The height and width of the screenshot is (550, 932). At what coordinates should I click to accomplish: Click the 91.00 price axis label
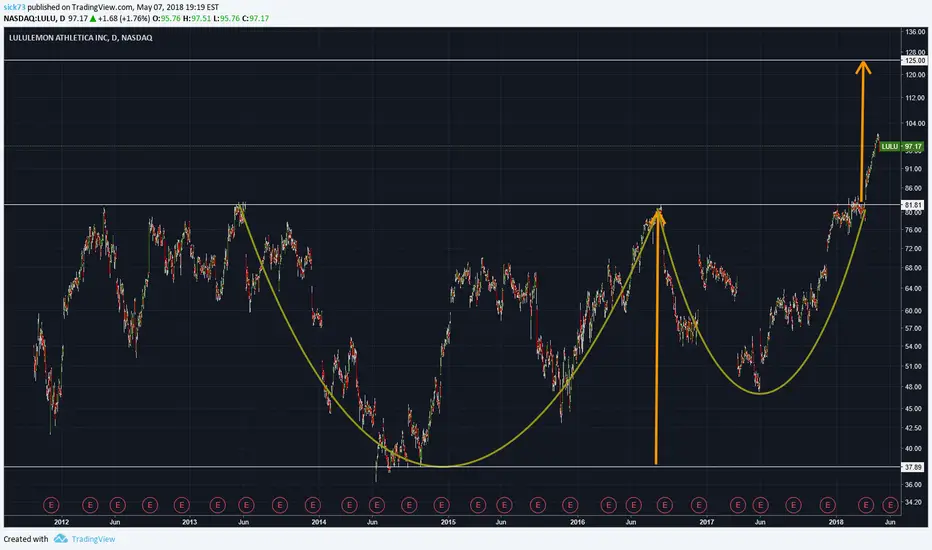point(914,169)
